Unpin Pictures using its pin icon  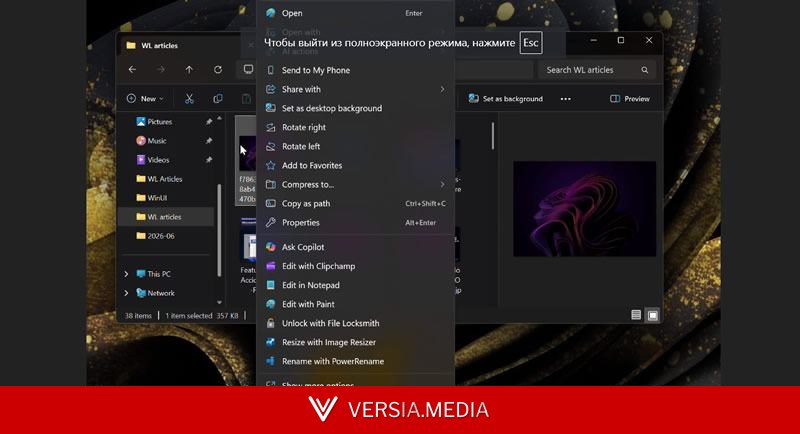point(209,121)
